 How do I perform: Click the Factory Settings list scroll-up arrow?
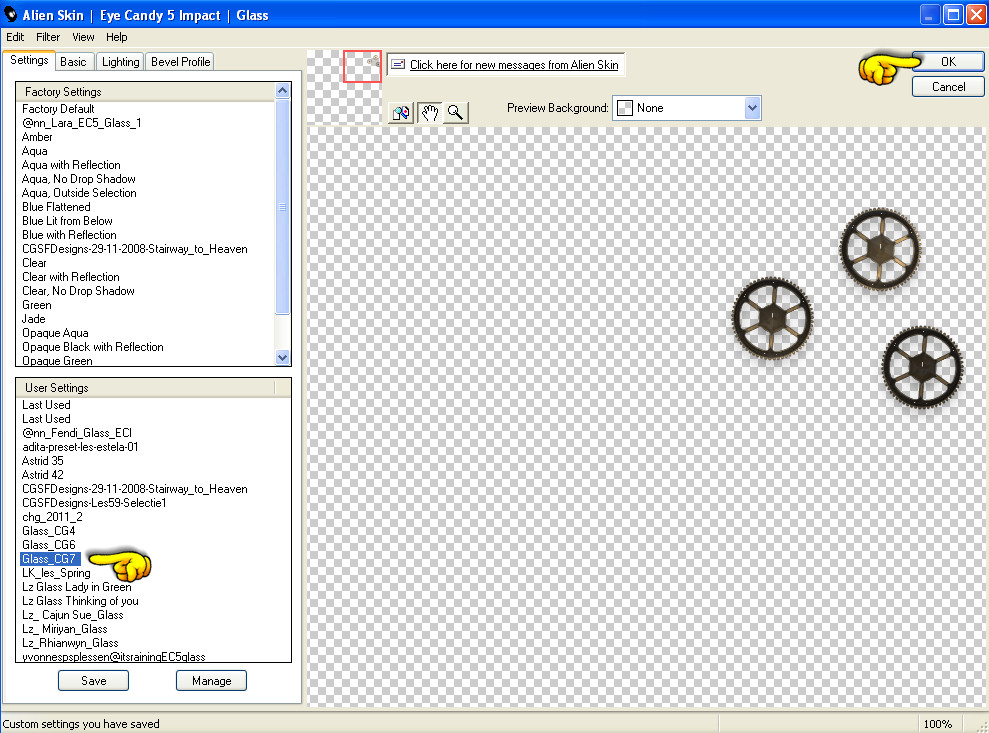click(x=283, y=91)
